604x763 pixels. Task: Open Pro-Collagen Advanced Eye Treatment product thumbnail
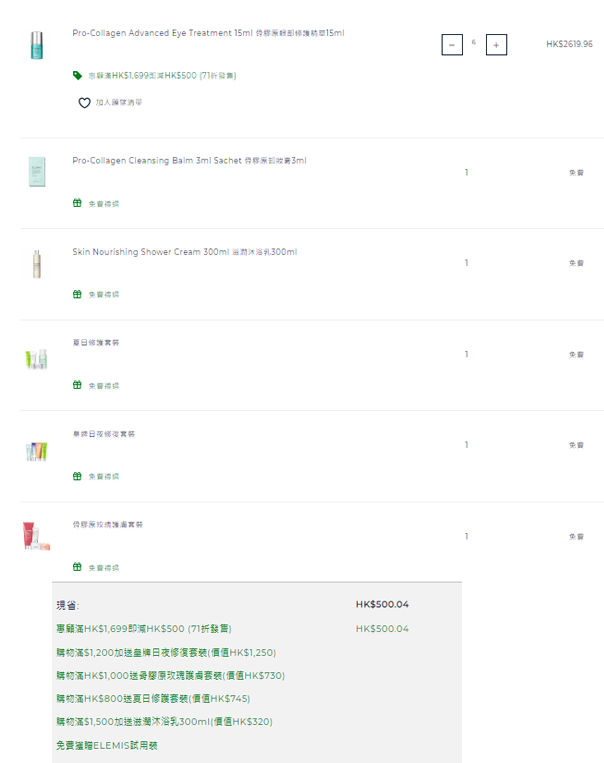(37, 45)
